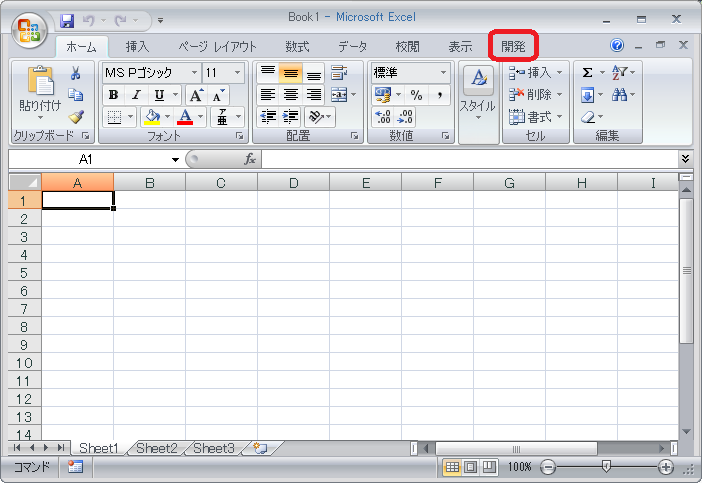Switch to the 校閲 tab
702x483 pixels.
[407, 47]
